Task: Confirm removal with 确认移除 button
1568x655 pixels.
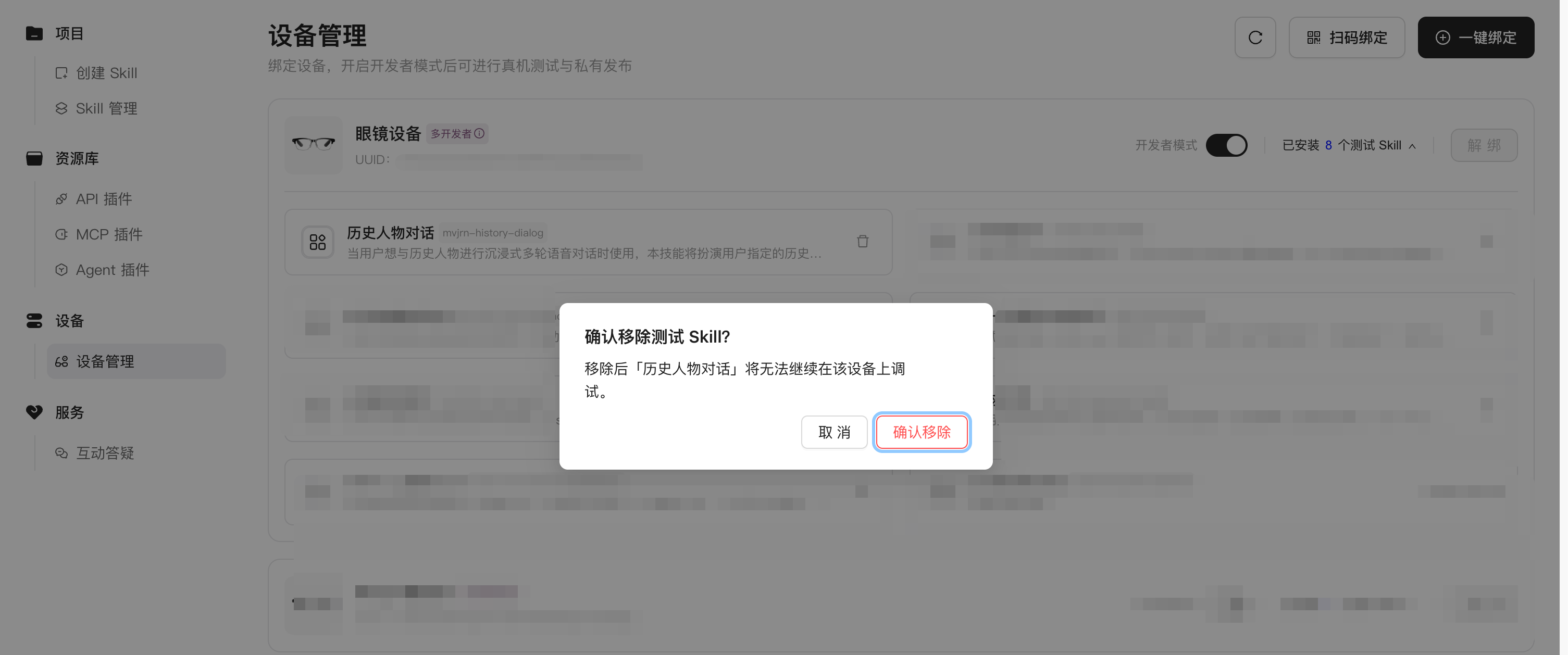Action: point(922,432)
